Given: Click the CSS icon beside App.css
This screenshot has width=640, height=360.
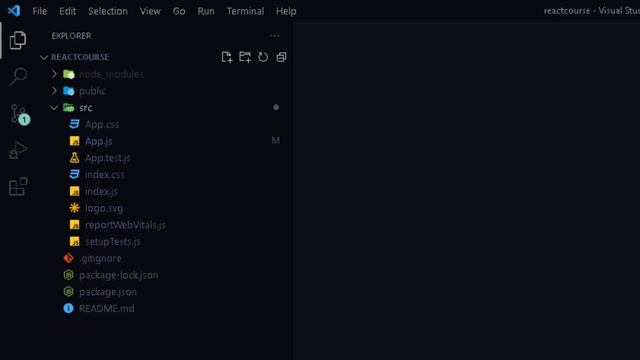Looking at the screenshot, I should (74, 124).
